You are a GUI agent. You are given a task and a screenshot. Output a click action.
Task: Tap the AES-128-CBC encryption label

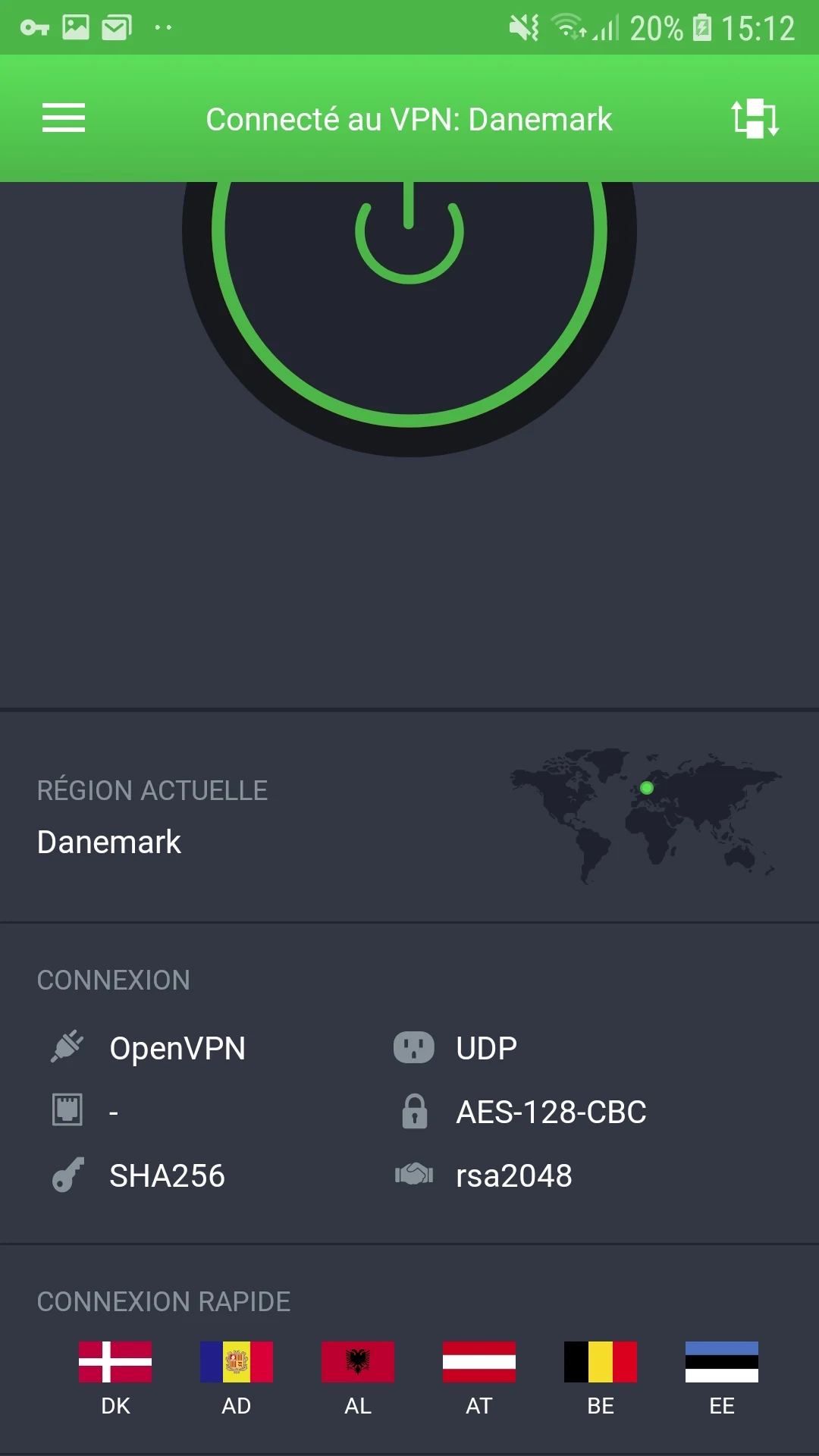551,1112
